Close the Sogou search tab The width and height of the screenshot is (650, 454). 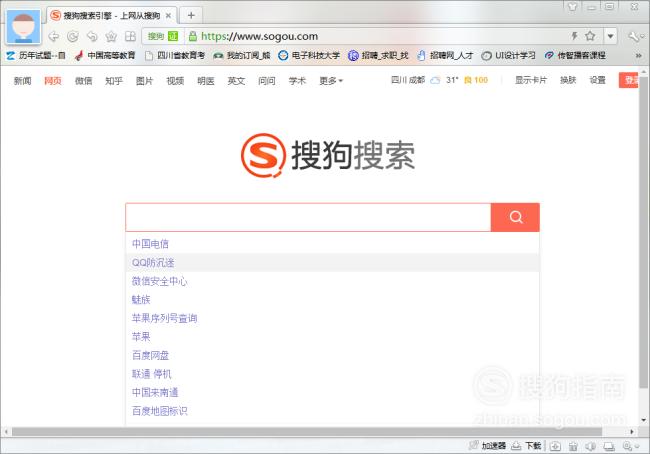(x=168, y=16)
